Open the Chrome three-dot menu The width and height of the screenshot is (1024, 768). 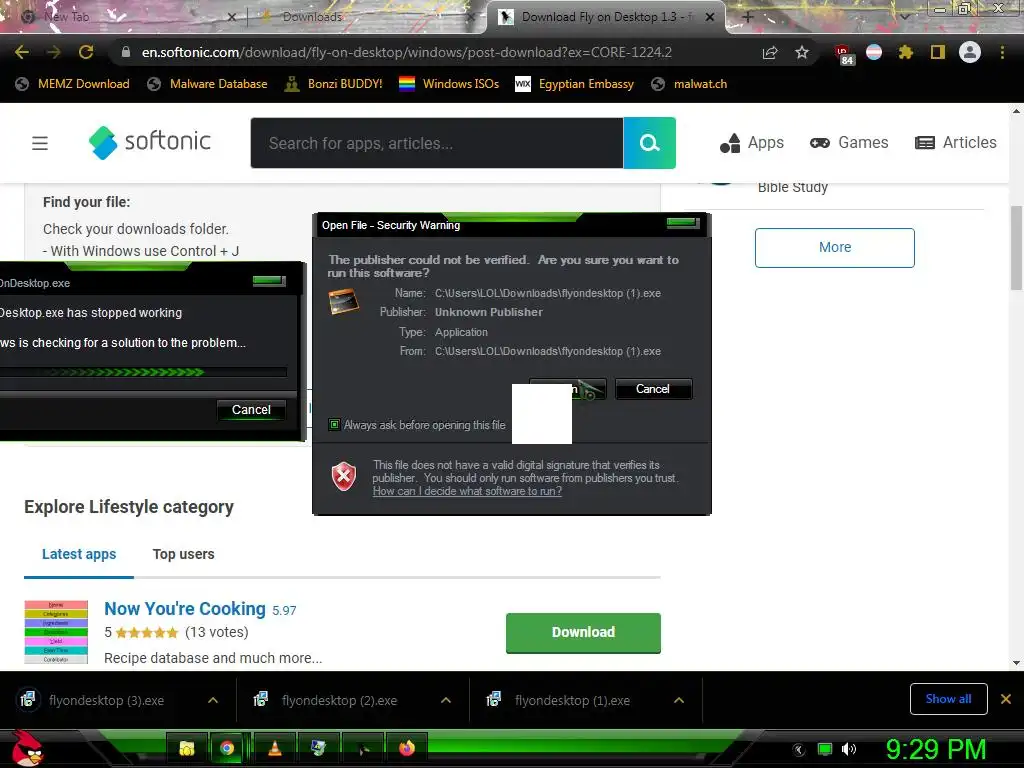pos(1002,52)
